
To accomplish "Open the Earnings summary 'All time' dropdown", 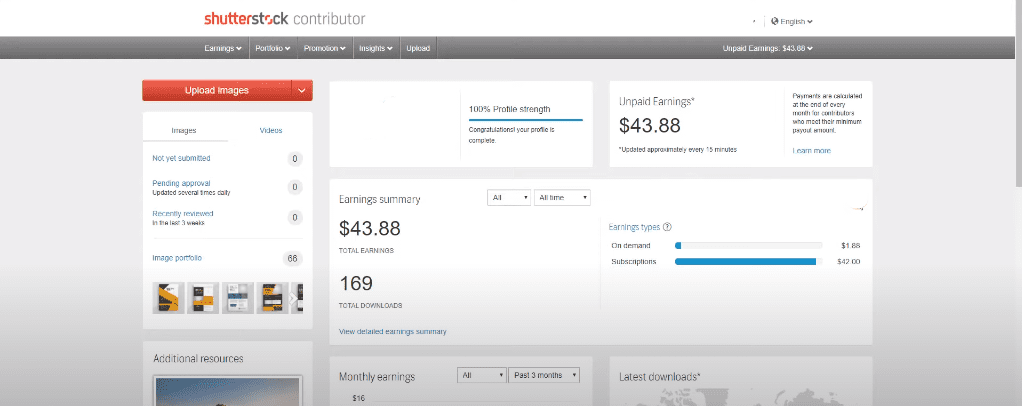I will (x=562, y=198).
